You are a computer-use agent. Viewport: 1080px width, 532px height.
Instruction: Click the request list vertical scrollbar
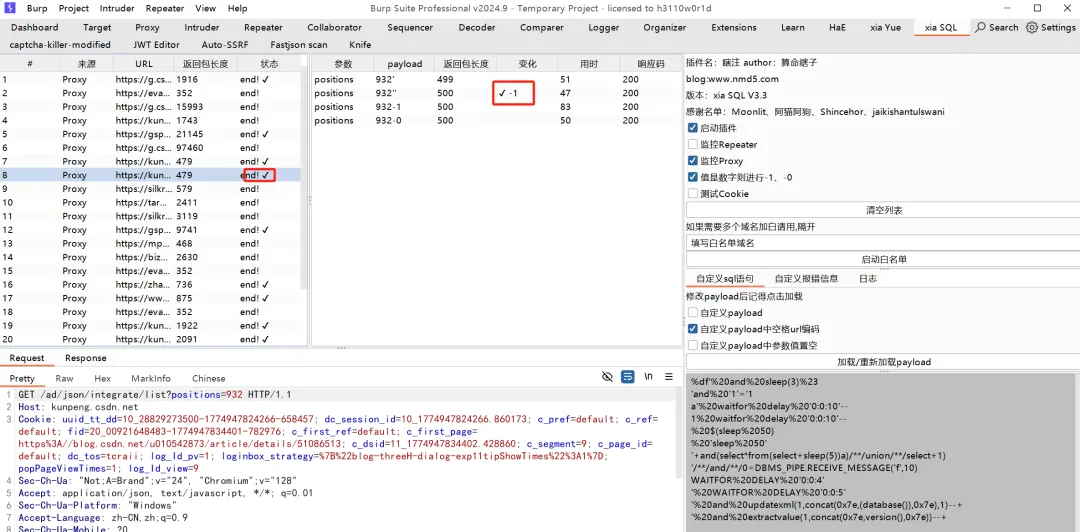pyautogui.click(x=304, y=179)
